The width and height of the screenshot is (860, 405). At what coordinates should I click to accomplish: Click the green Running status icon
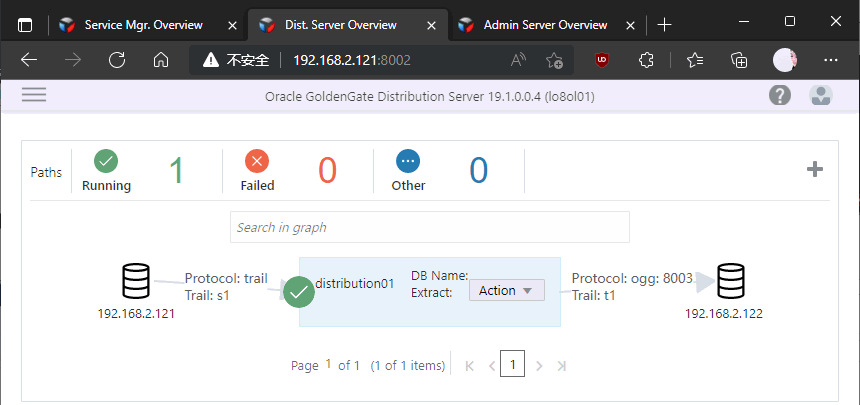[106, 161]
